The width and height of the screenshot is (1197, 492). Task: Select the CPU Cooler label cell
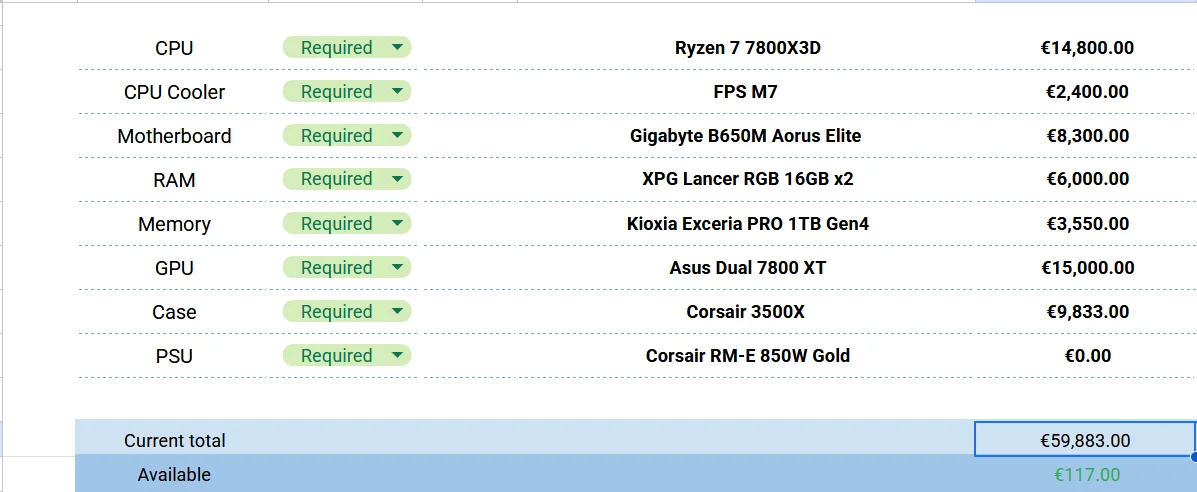click(174, 92)
